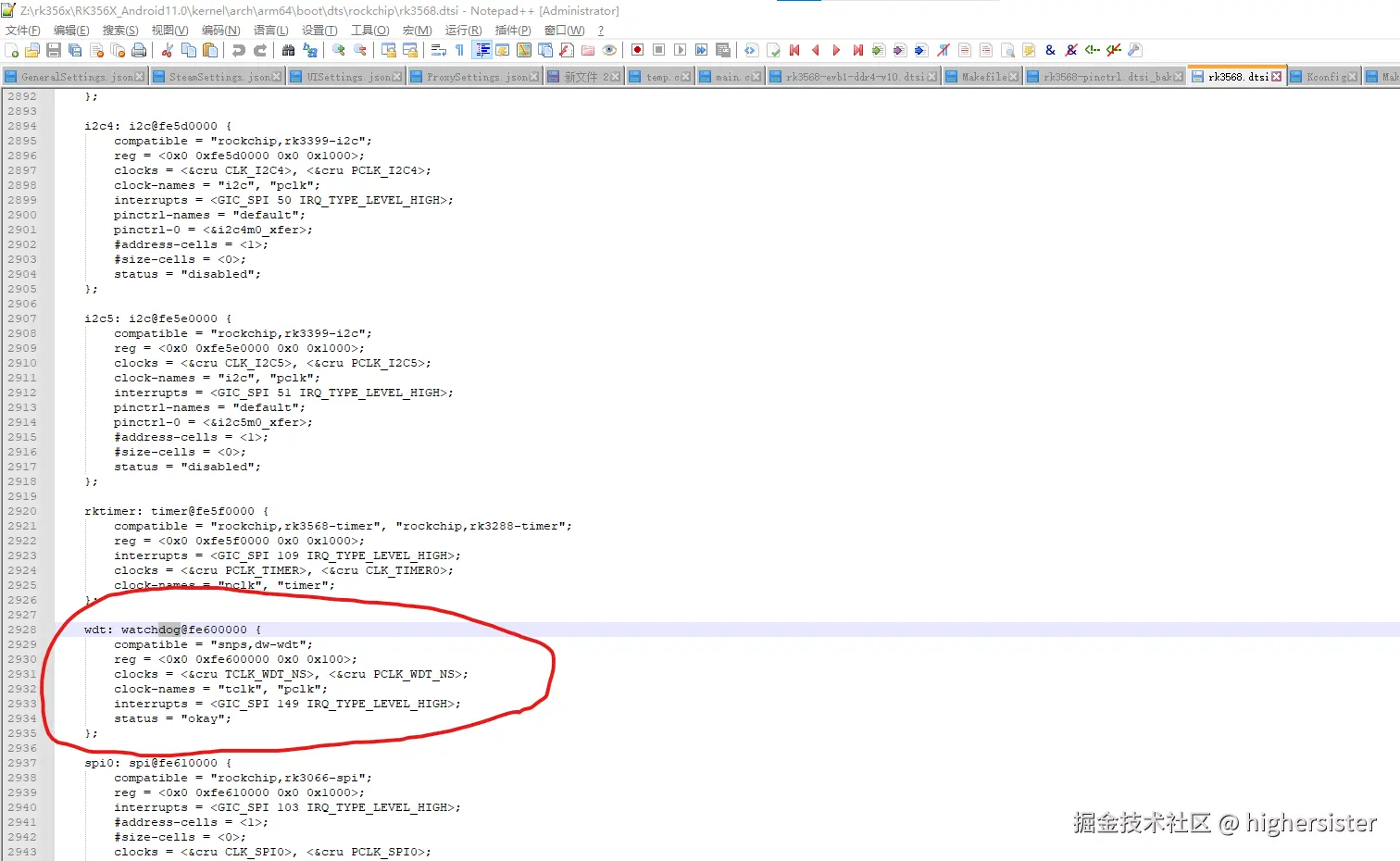This screenshot has width=1400, height=861.
Task: Open the 运行(R) menu
Action: click(x=463, y=31)
